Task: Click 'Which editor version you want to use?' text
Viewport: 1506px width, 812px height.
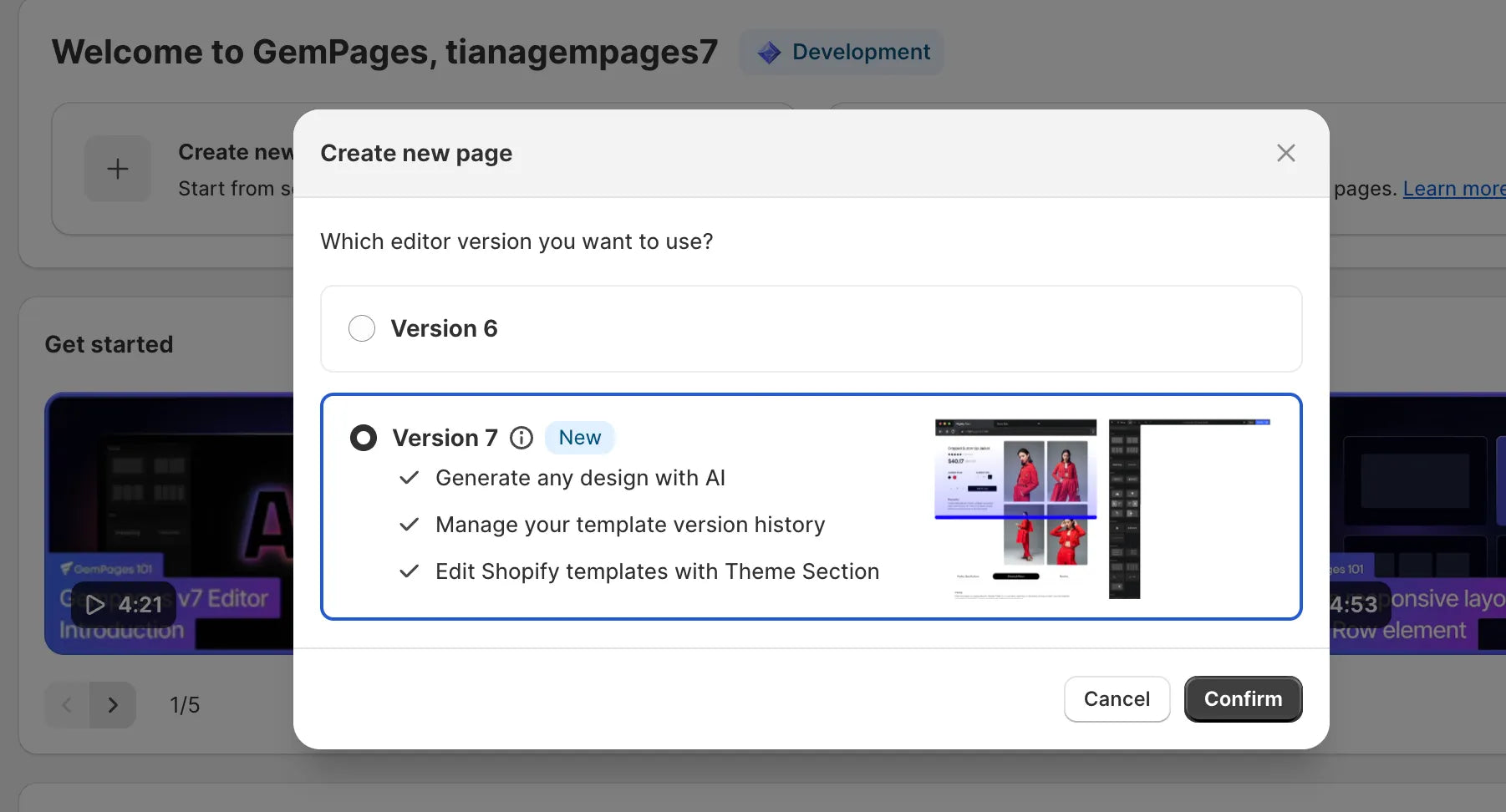Action: [516, 241]
